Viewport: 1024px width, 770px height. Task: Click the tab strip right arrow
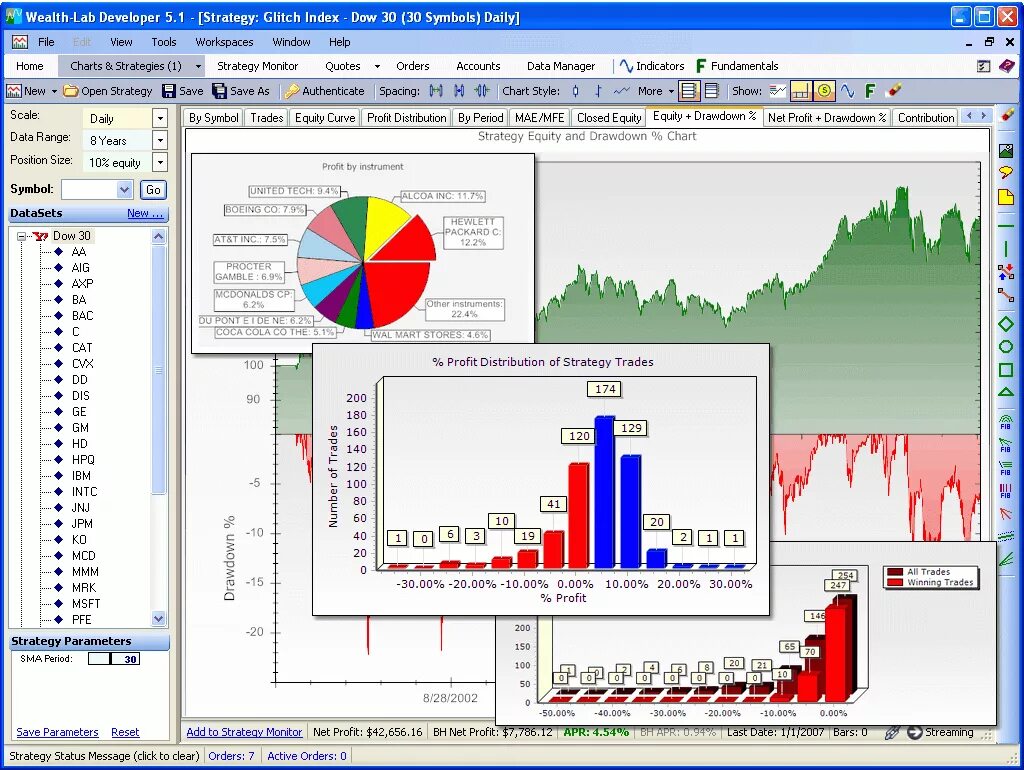[984, 116]
